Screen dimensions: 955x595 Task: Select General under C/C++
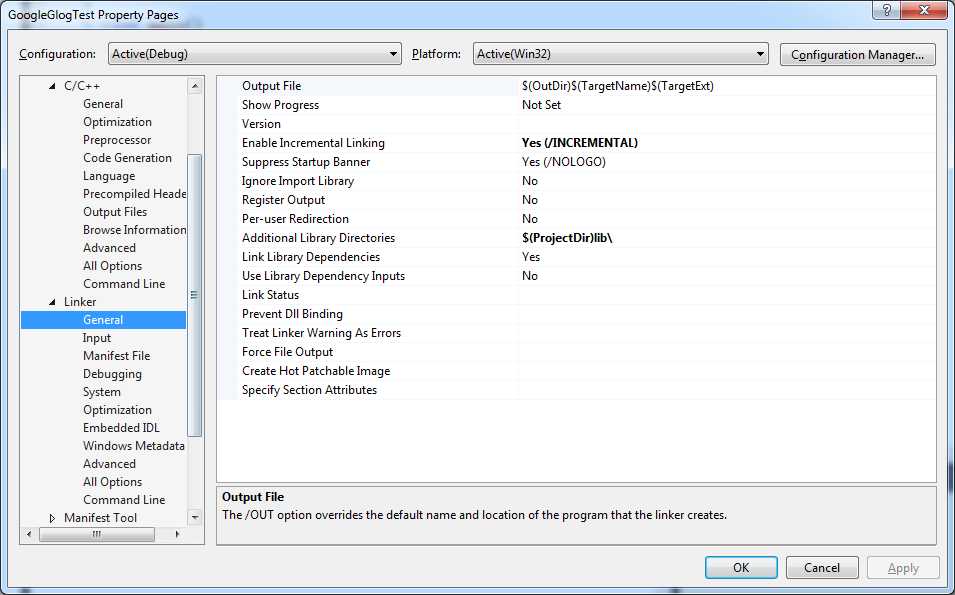point(103,104)
